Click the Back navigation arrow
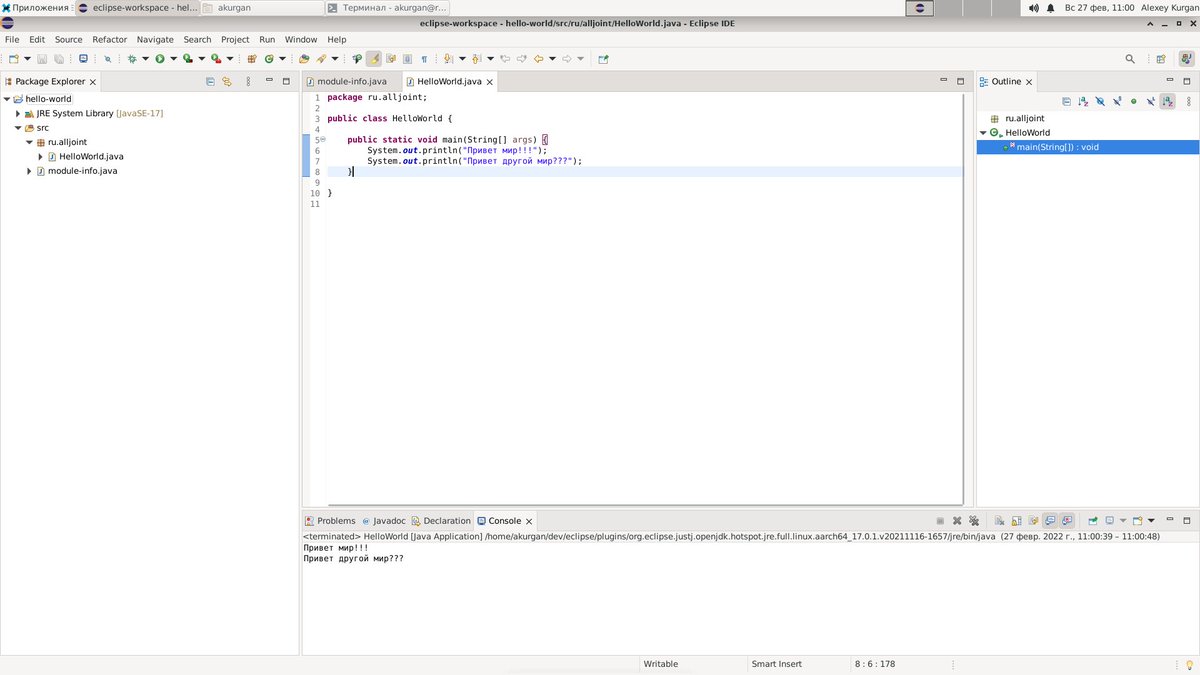 (538, 59)
